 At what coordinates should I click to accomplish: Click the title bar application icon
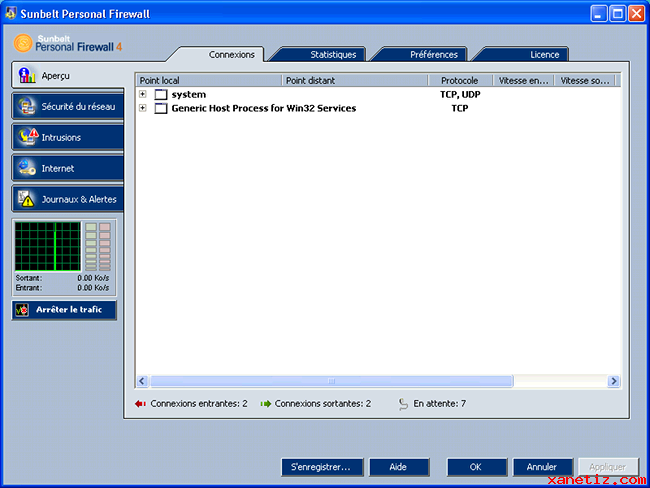click(x=11, y=13)
